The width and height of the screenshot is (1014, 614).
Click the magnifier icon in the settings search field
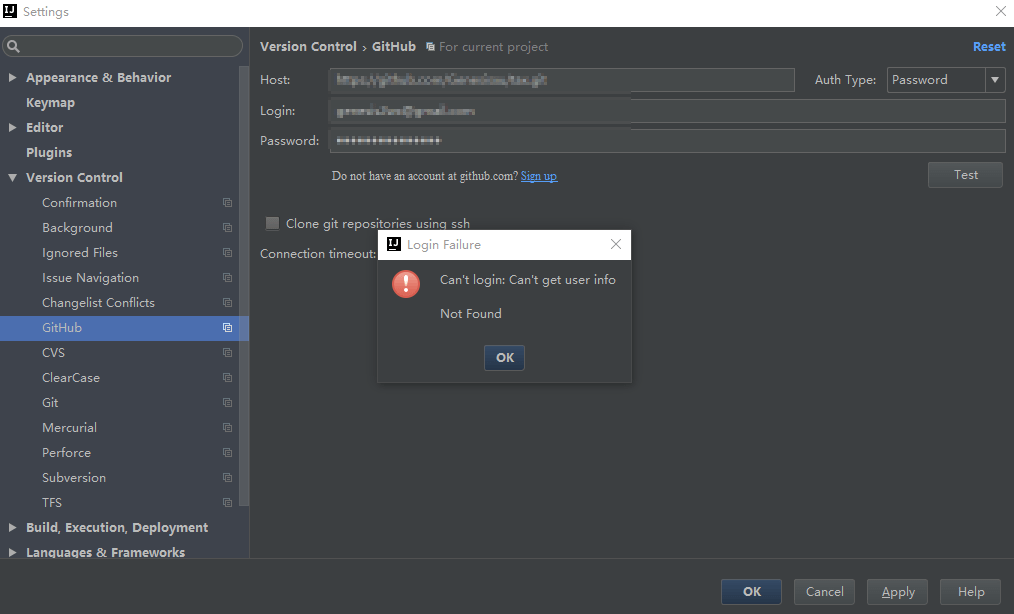tap(14, 46)
